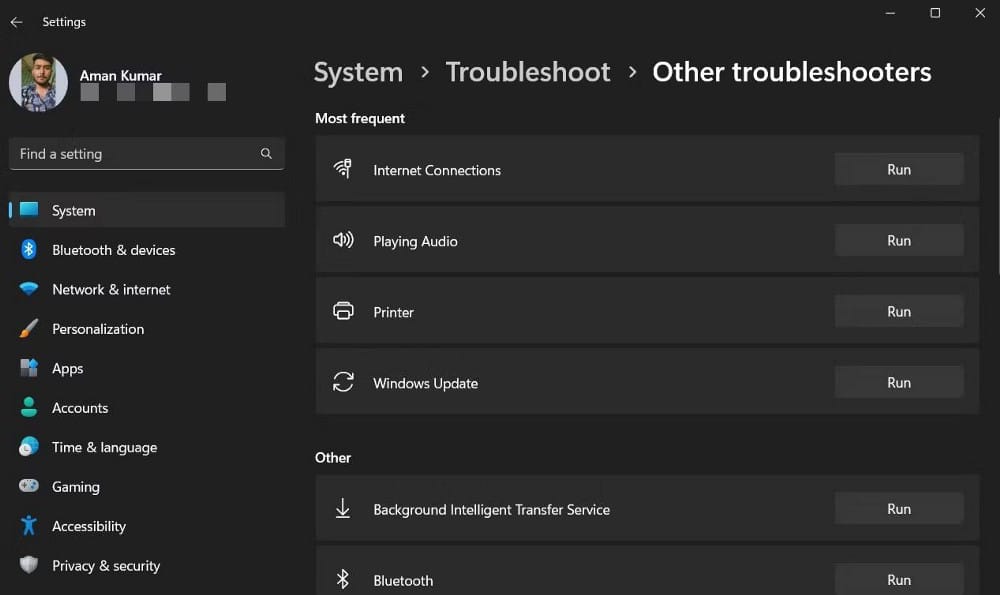
Task: Select Privacy & security in the sidebar
Action: [106, 565]
